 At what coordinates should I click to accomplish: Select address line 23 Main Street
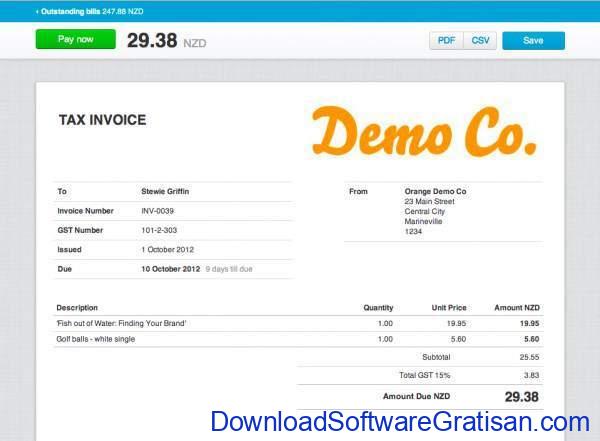pyautogui.click(x=429, y=201)
